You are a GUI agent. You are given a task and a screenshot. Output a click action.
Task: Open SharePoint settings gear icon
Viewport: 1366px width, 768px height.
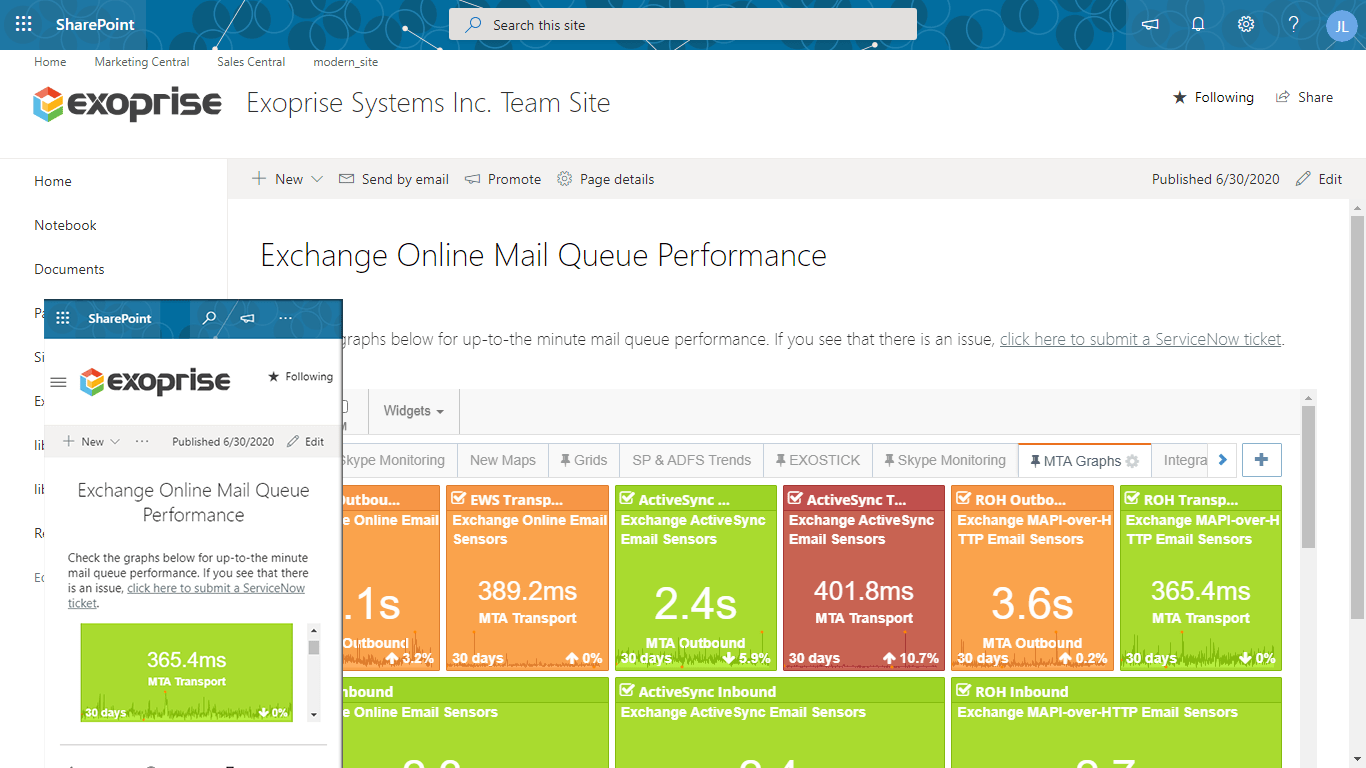tap(1245, 24)
